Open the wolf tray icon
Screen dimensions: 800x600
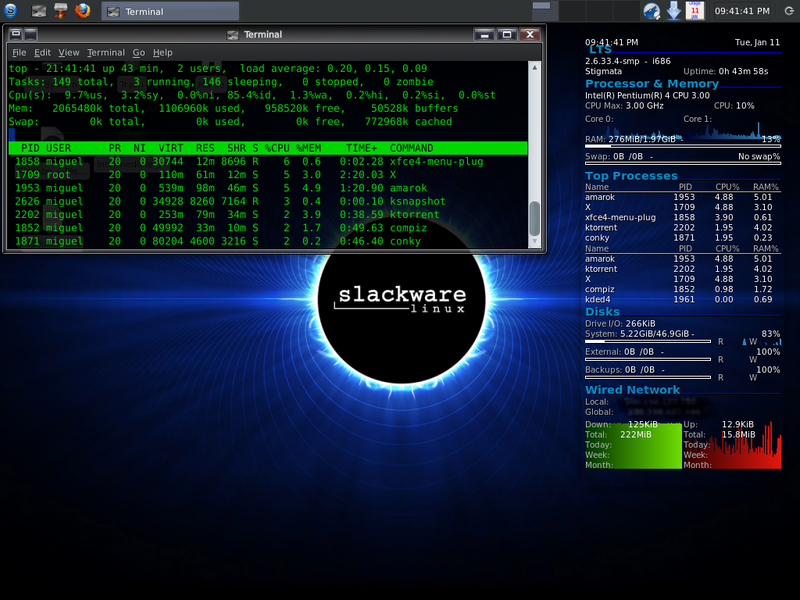pos(651,11)
